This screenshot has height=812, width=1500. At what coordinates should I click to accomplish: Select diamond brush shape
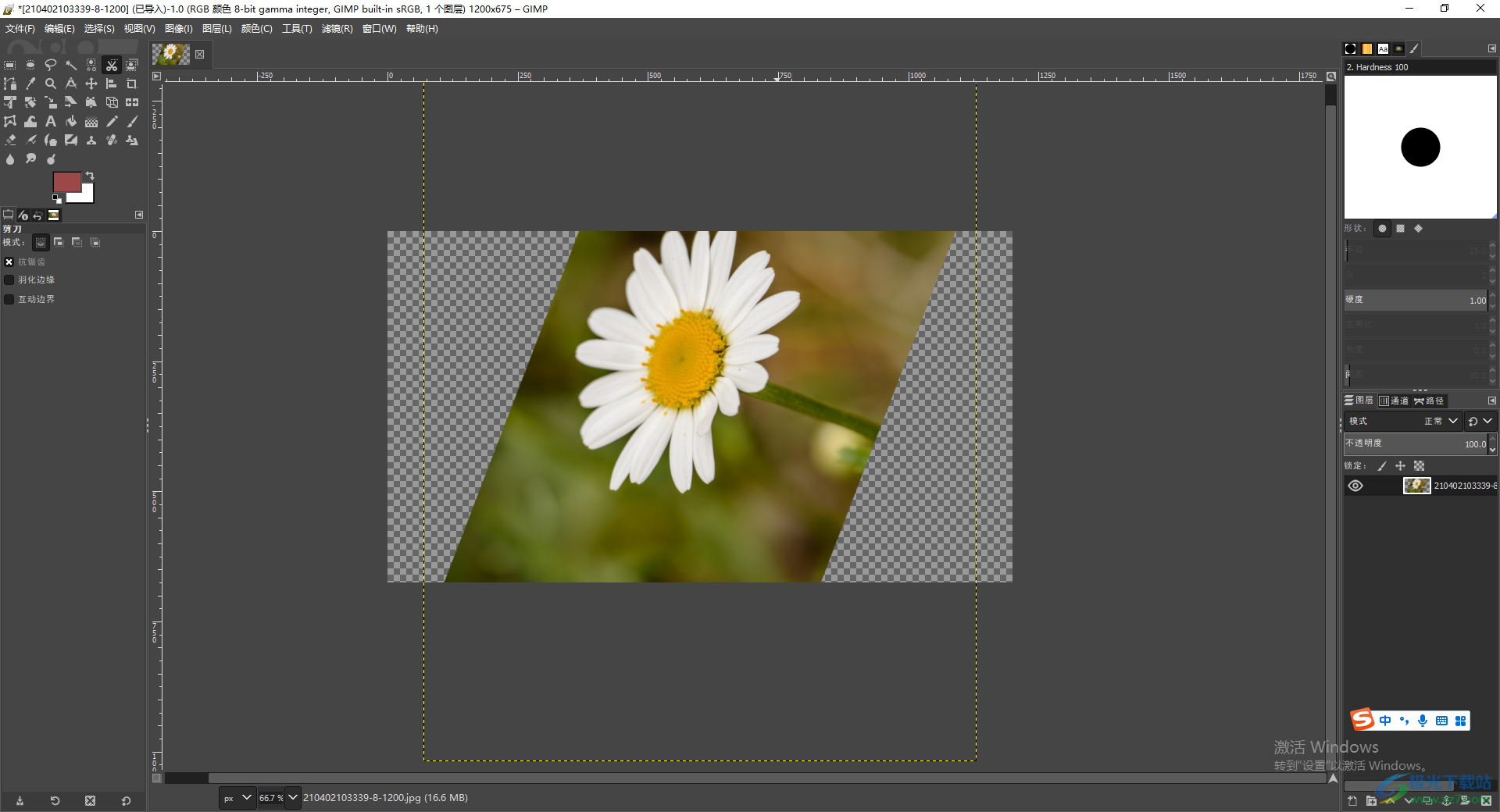[1419, 229]
